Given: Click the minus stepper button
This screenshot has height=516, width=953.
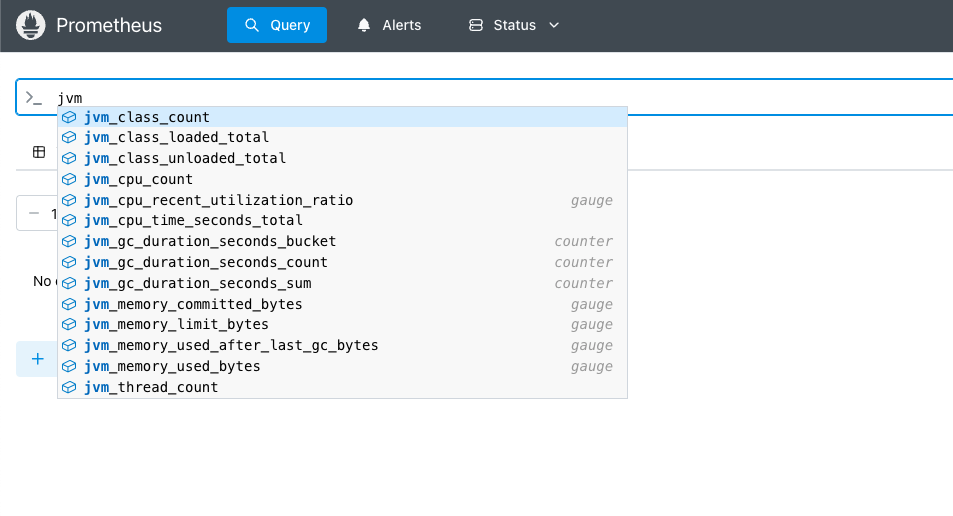Looking at the screenshot, I should coord(34,213).
